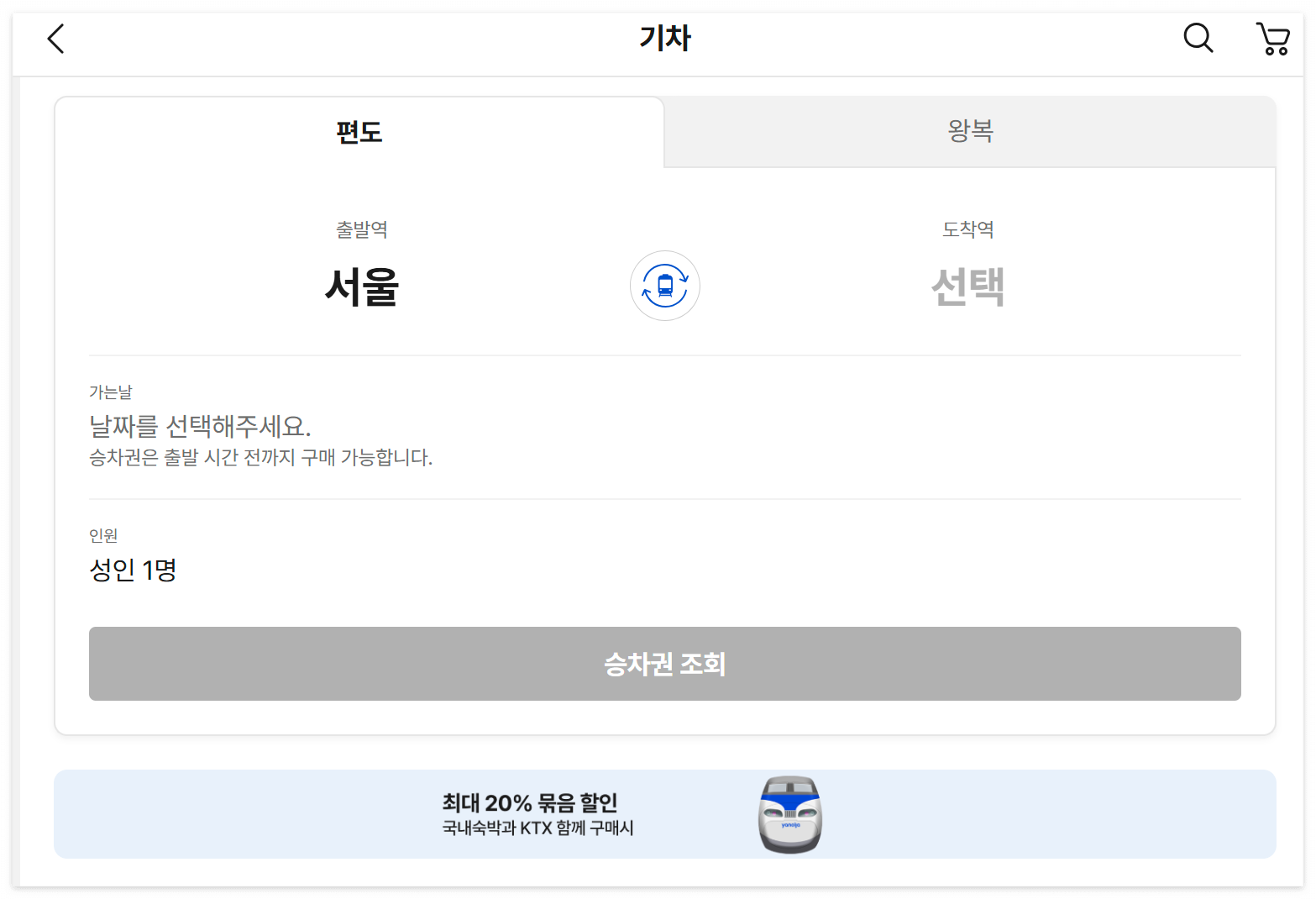Screen dimensions: 1316x899
Task: Click the 기차 page title
Action: pos(663,39)
